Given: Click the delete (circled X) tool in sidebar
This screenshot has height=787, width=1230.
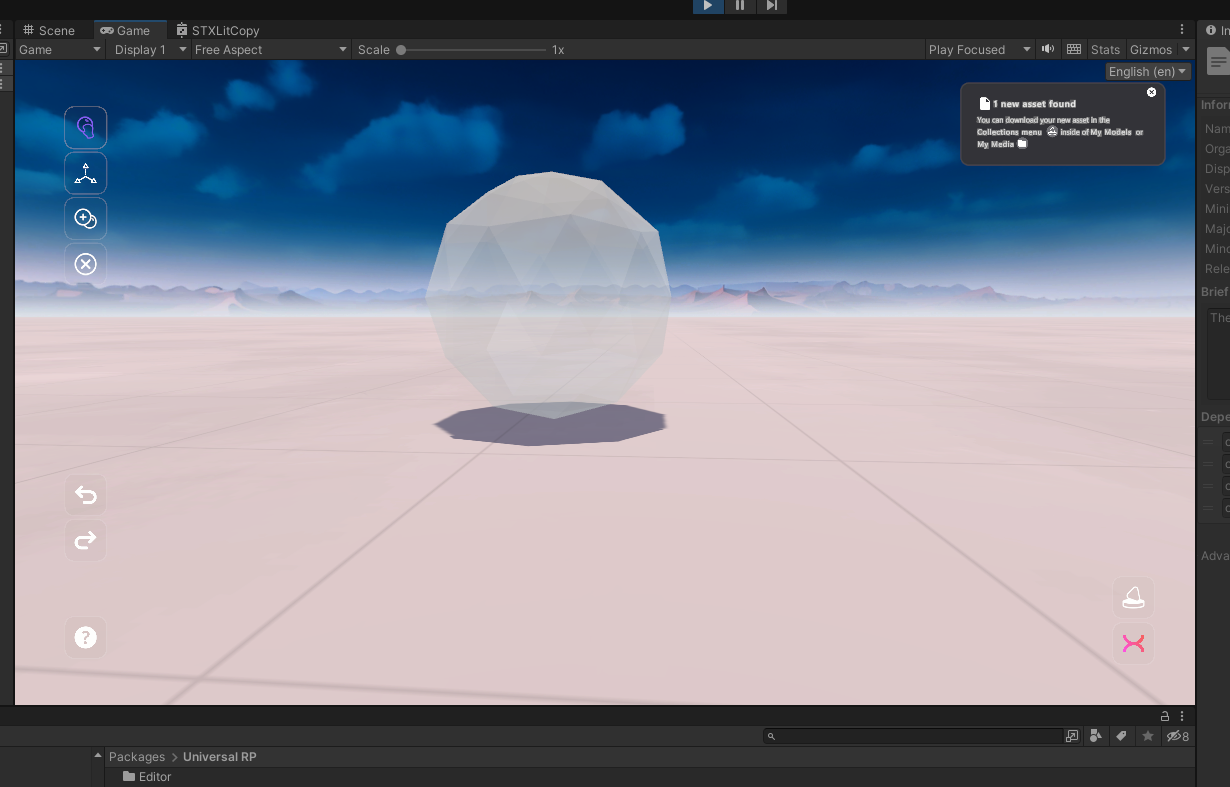Looking at the screenshot, I should point(85,264).
